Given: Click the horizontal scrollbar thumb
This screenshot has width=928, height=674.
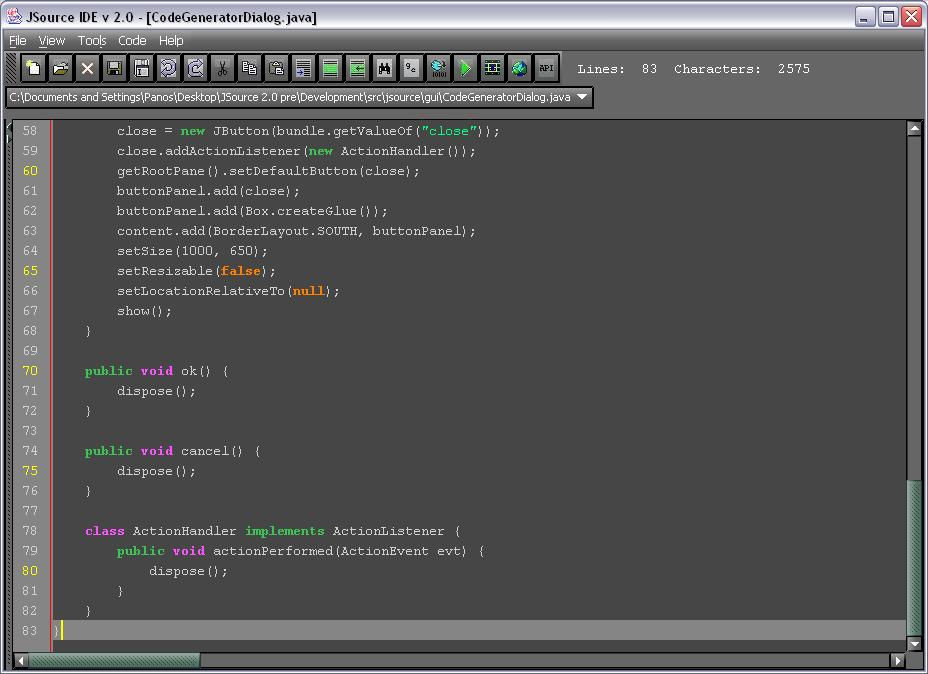Looking at the screenshot, I should pyautogui.click(x=114, y=660).
